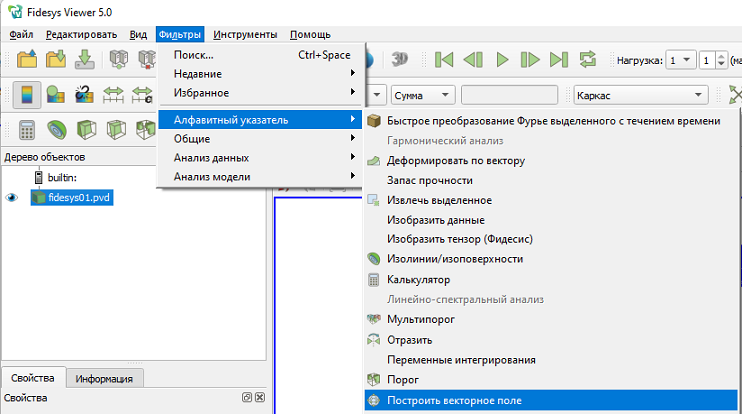This screenshot has height=414, width=742.
Task: Expand the Избранное submenu
Action: tap(261, 93)
